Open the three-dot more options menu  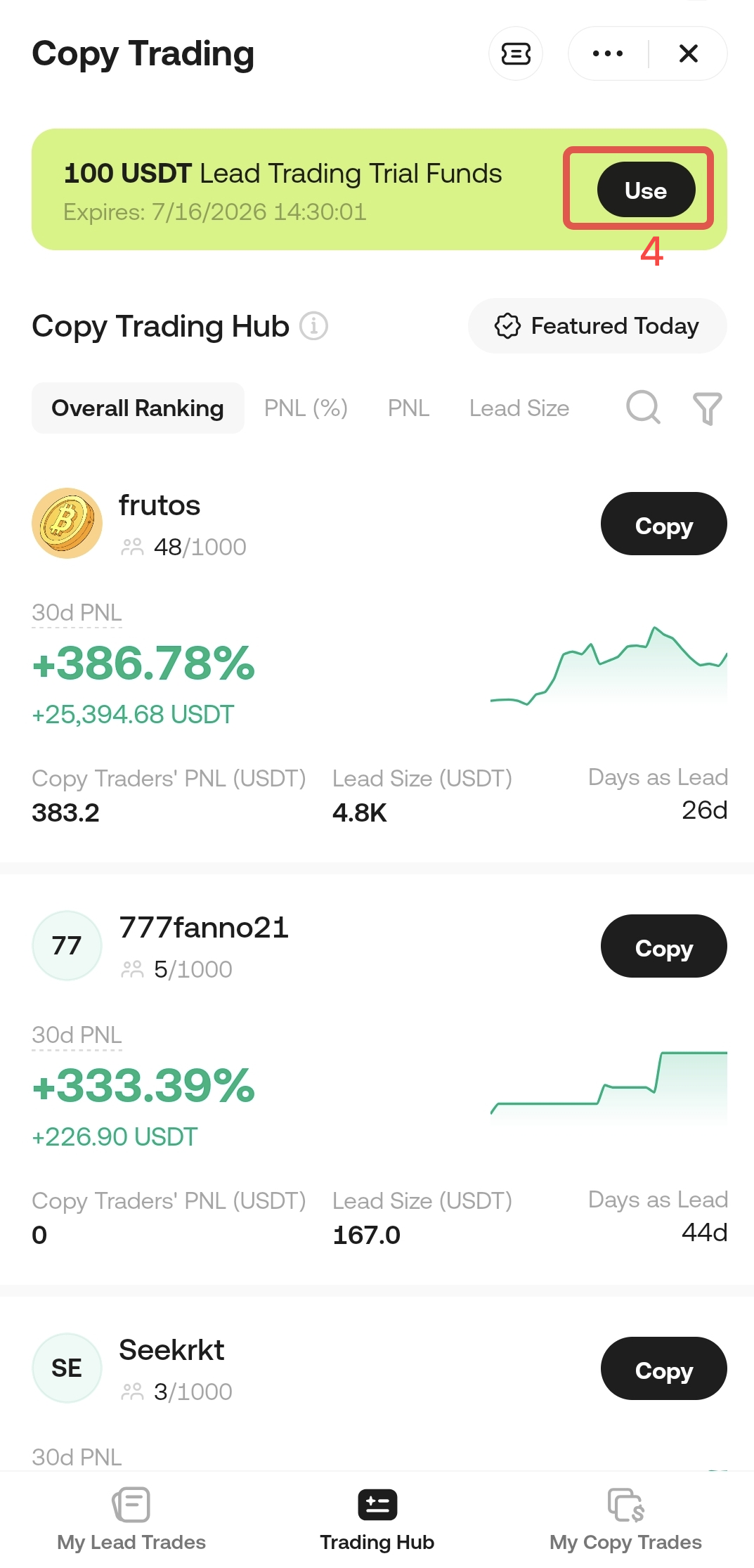tap(608, 53)
